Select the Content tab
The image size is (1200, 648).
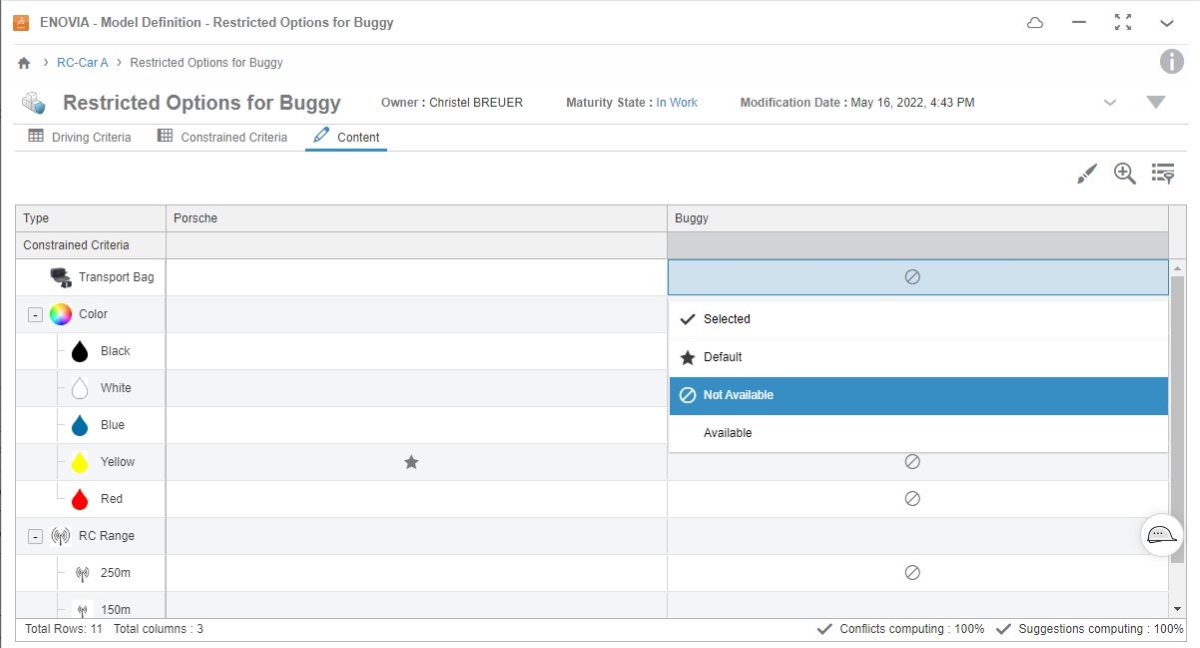pos(346,137)
